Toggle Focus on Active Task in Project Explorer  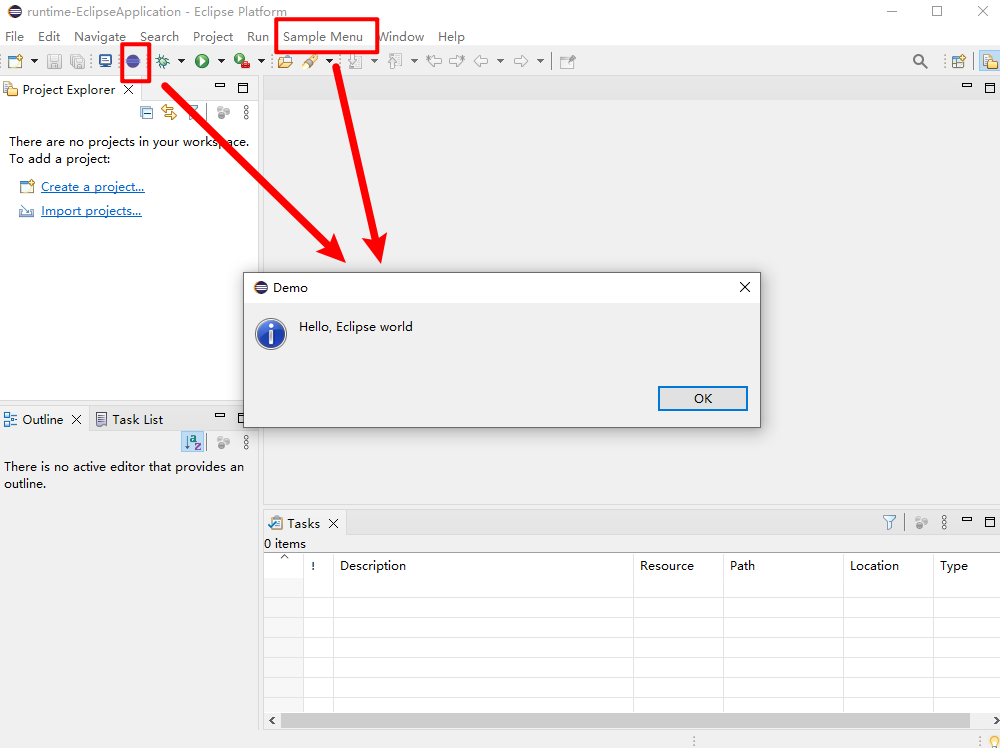coord(223,113)
